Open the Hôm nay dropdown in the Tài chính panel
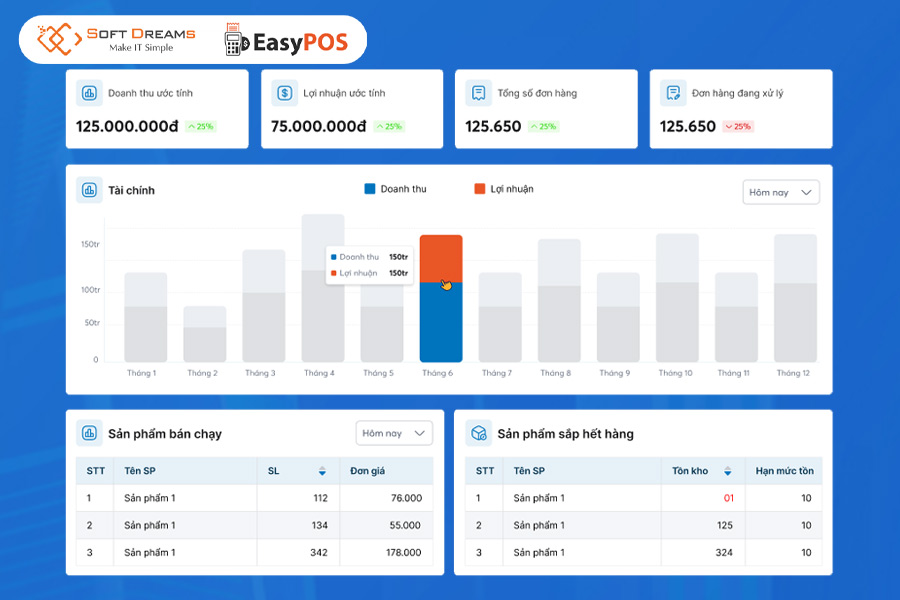The image size is (900, 600). click(x=780, y=191)
